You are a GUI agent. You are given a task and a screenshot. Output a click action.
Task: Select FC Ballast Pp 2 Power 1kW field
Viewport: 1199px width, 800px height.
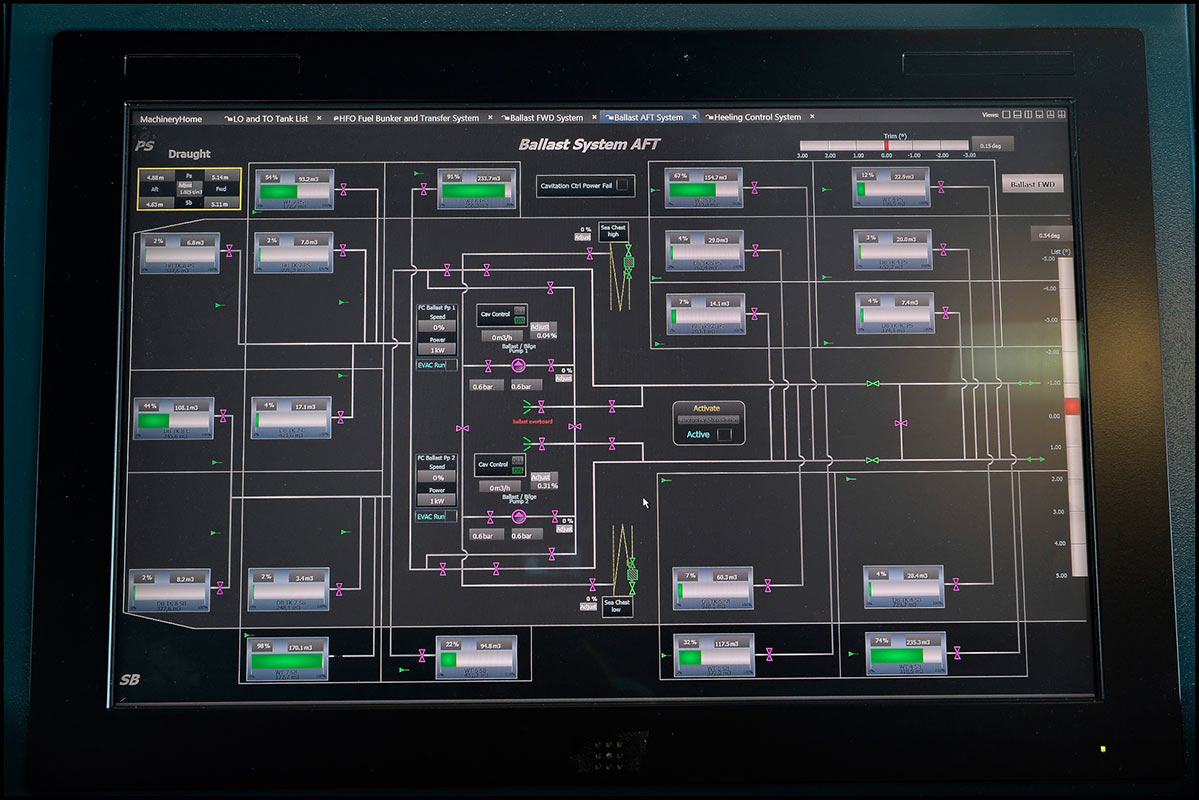pyautogui.click(x=437, y=501)
